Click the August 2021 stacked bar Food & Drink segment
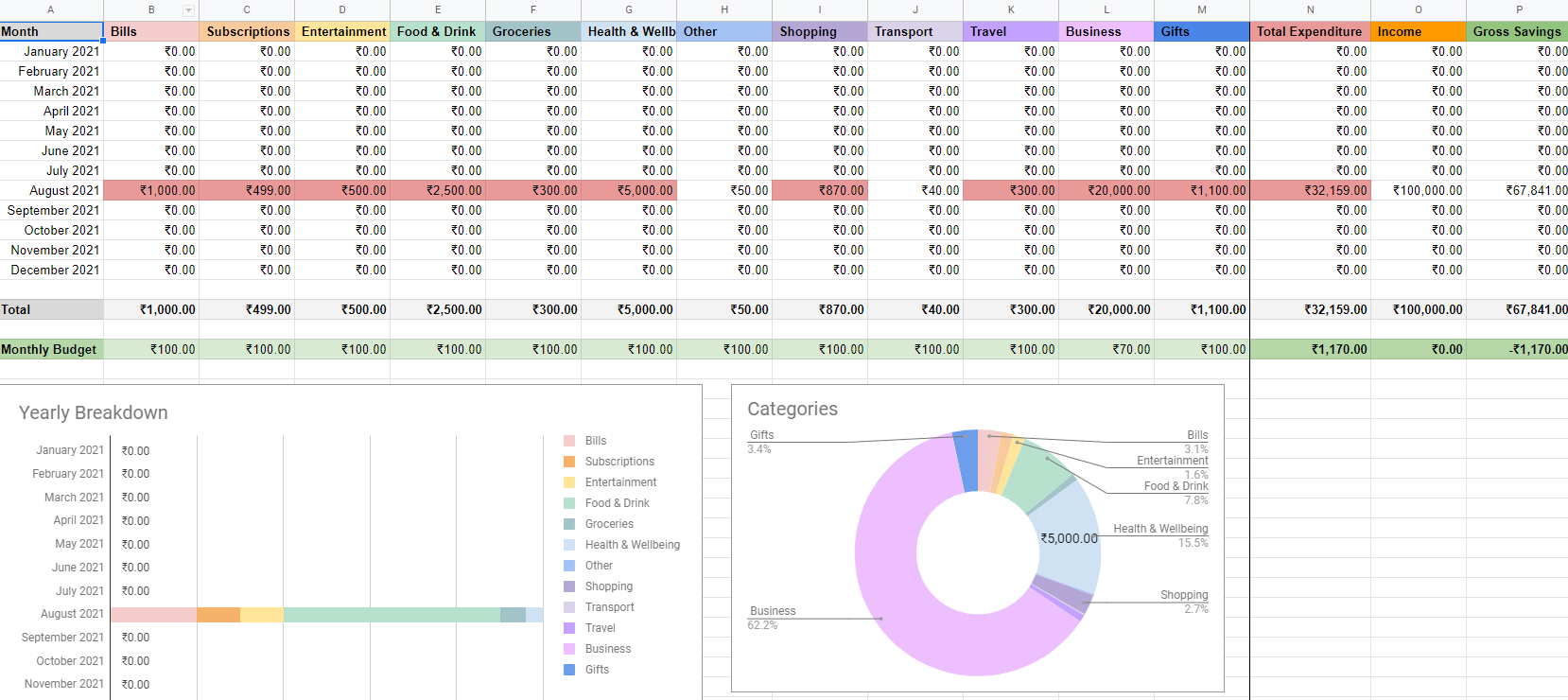 point(392,615)
